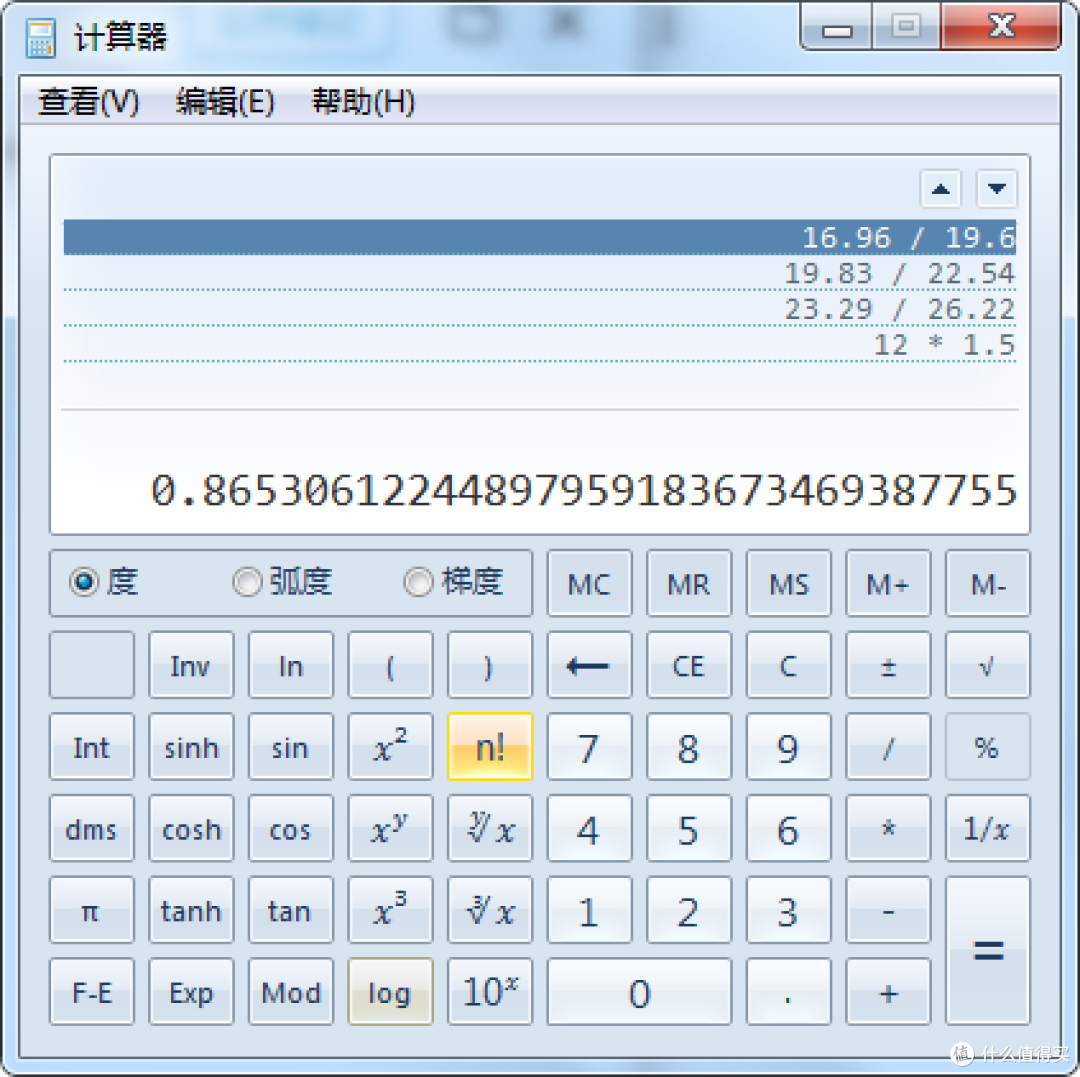Click the Int integer part button
The width and height of the screenshot is (1080, 1077).
pos(92,746)
